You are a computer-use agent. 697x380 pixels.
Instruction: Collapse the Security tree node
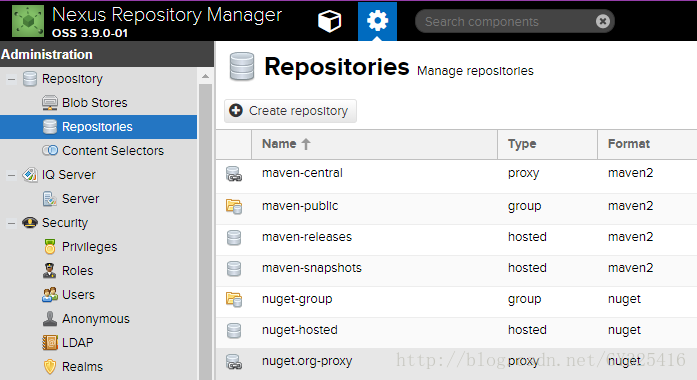(12, 223)
